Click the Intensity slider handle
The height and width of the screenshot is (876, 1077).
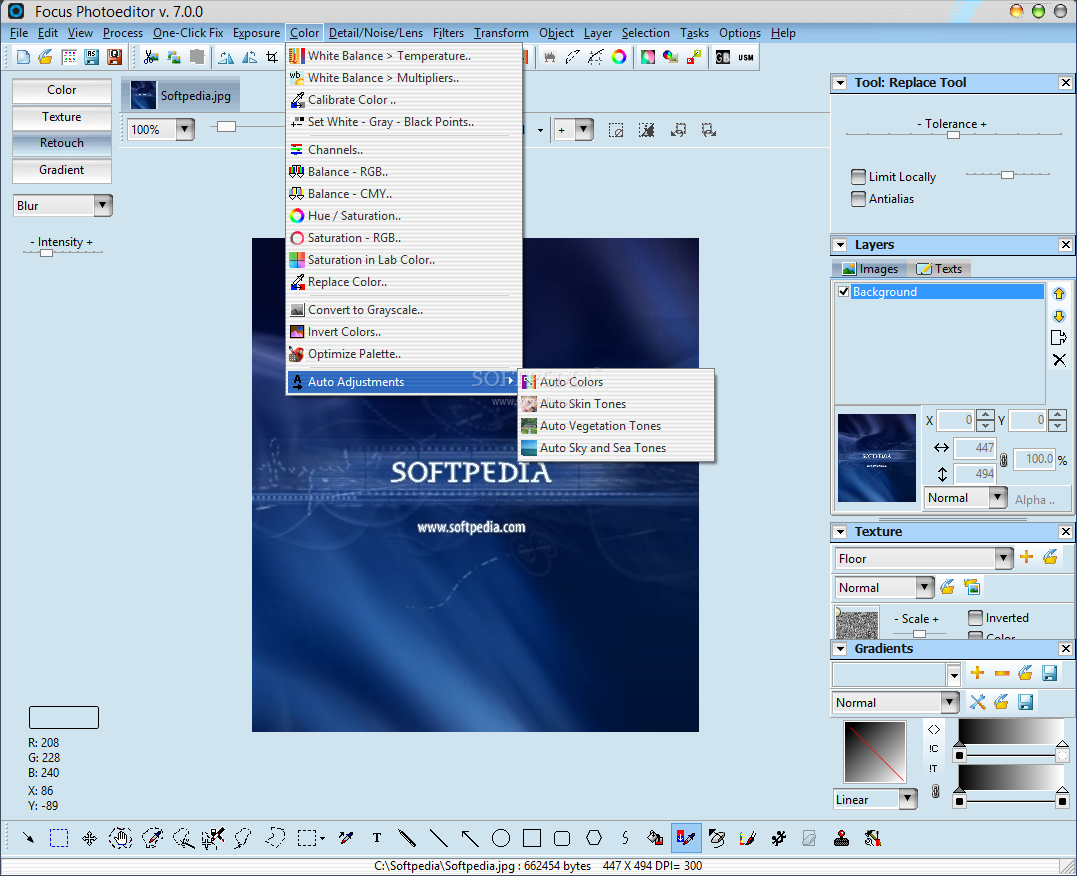[x=46, y=253]
